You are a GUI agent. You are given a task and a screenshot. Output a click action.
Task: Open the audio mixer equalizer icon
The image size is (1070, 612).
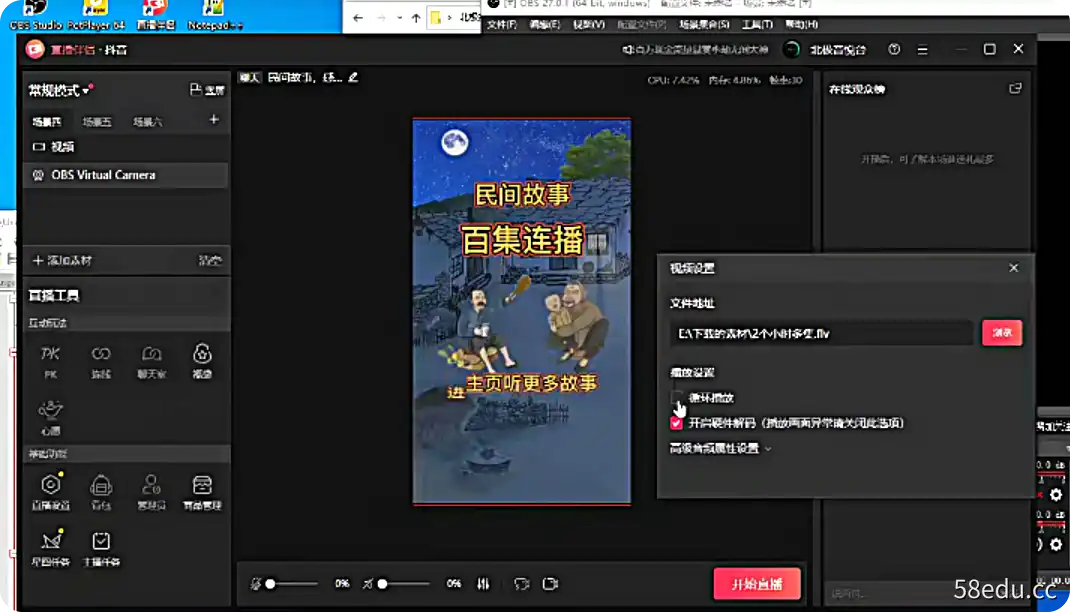pos(483,583)
